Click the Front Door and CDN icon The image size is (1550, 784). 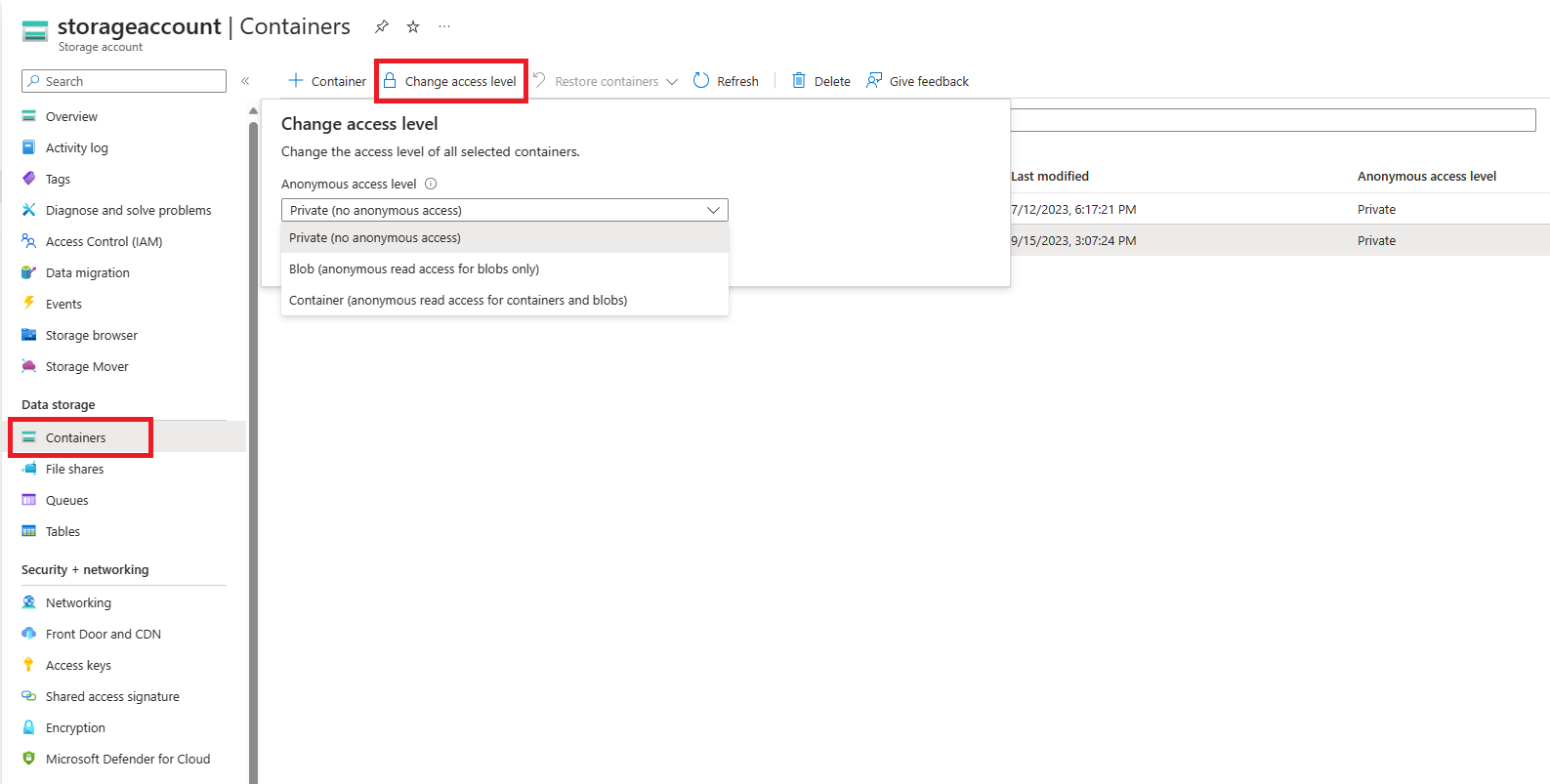click(x=29, y=634)
